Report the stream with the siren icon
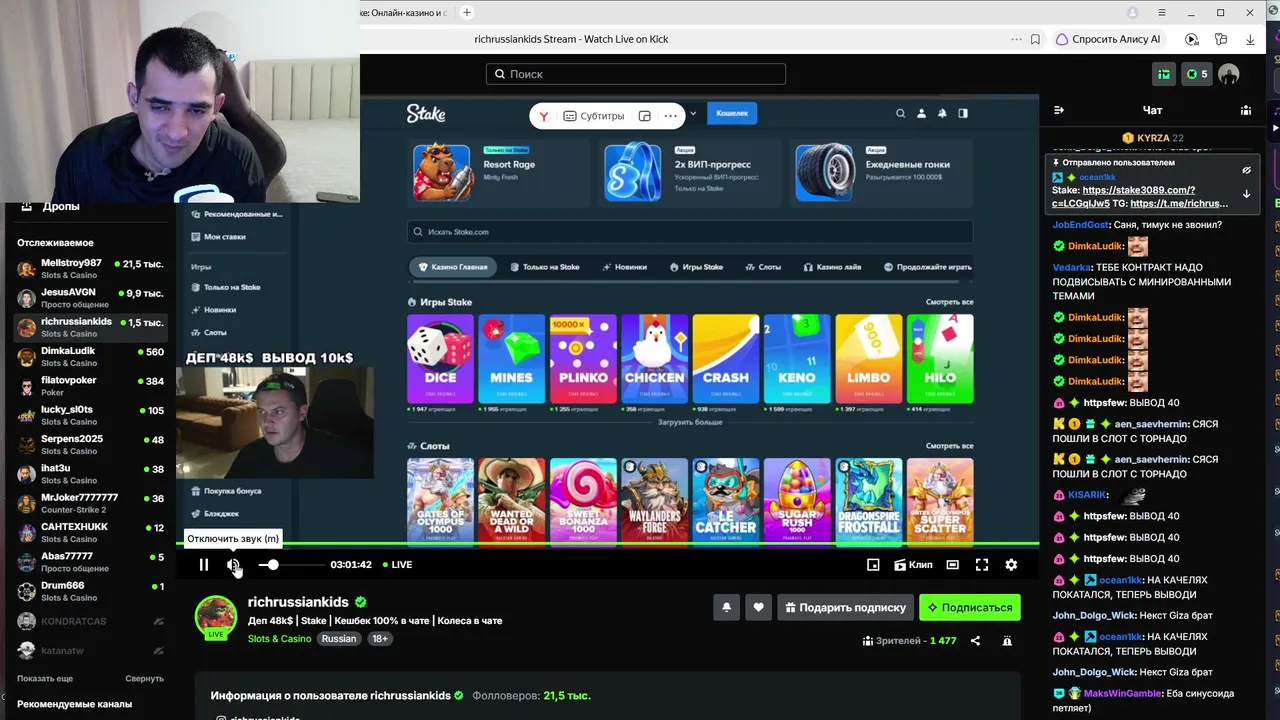 tap(1007, 641)
